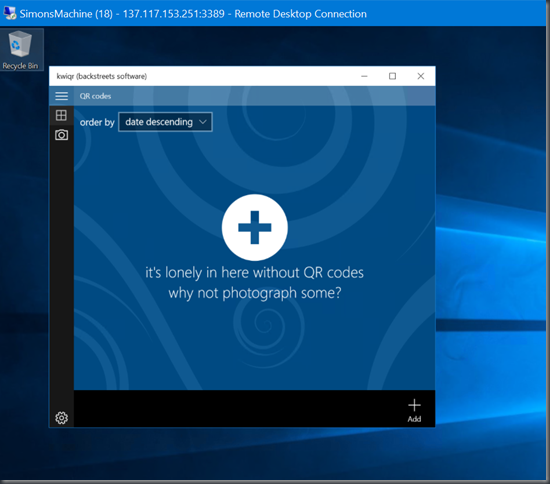Open the hamburger navigation menu
The width and height of the screenshot is (550, 484).
(x=61, y=96)
